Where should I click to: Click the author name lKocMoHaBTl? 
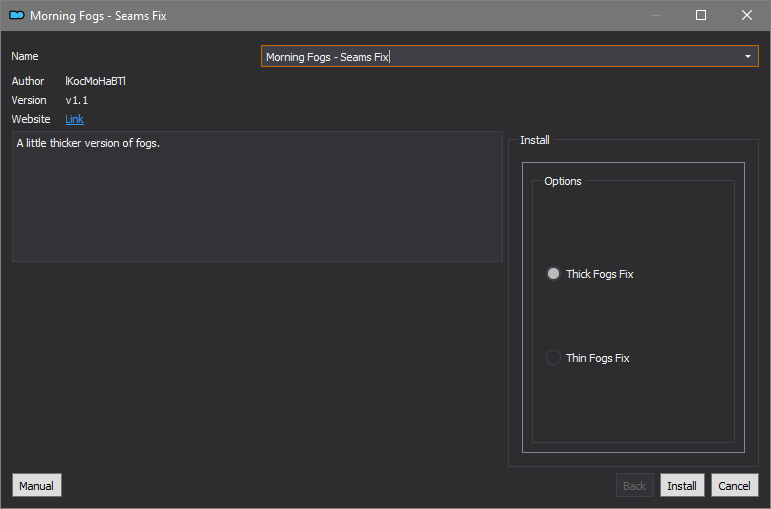point(95,81)
